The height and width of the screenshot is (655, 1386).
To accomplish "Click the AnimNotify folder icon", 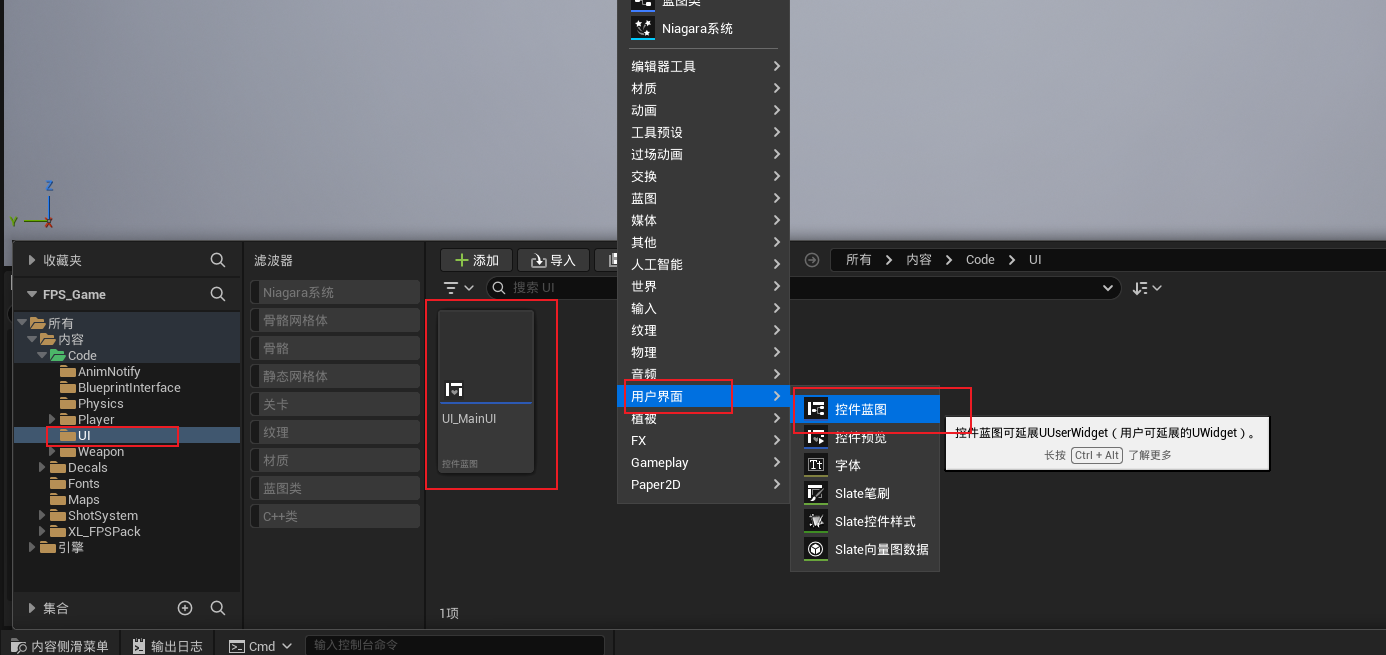I will pyautogui.click(x=68, y=371).
